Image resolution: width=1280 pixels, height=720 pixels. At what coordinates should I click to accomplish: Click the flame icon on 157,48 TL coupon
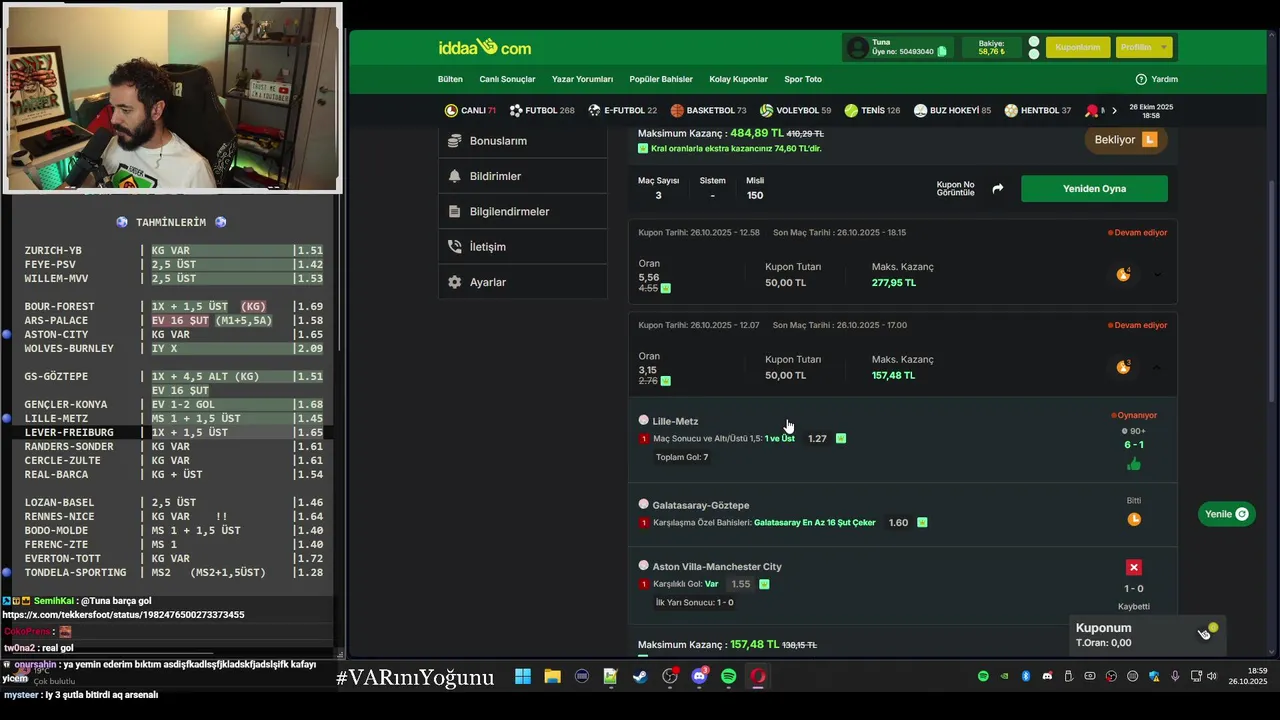(1124, 367)
